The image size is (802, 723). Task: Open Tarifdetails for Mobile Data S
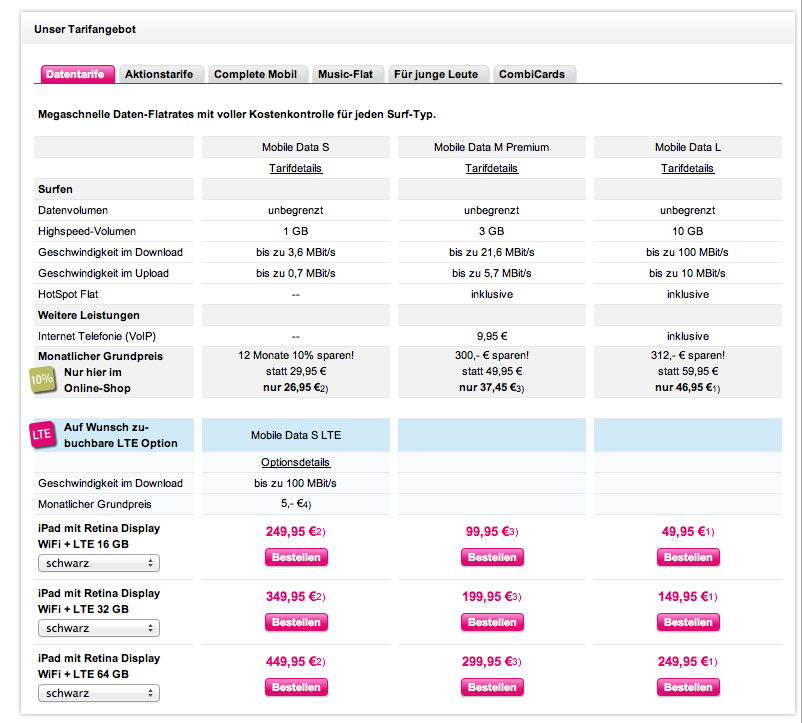pyautogui.click(x=295, y=168)
